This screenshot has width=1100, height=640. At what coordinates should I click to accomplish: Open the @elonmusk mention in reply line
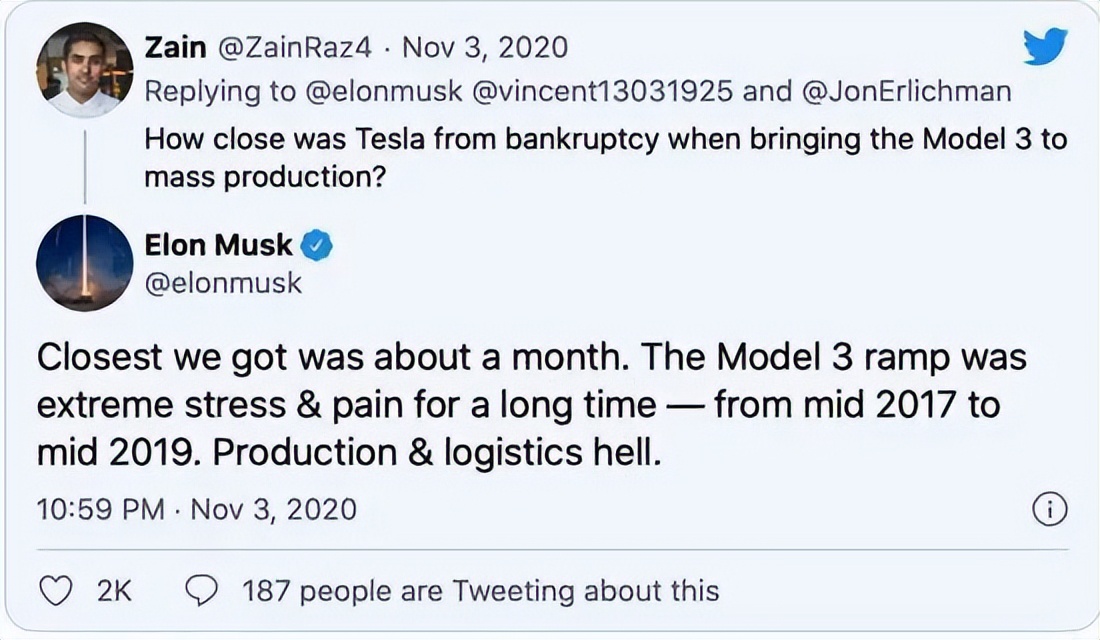(x=381, y=92)
